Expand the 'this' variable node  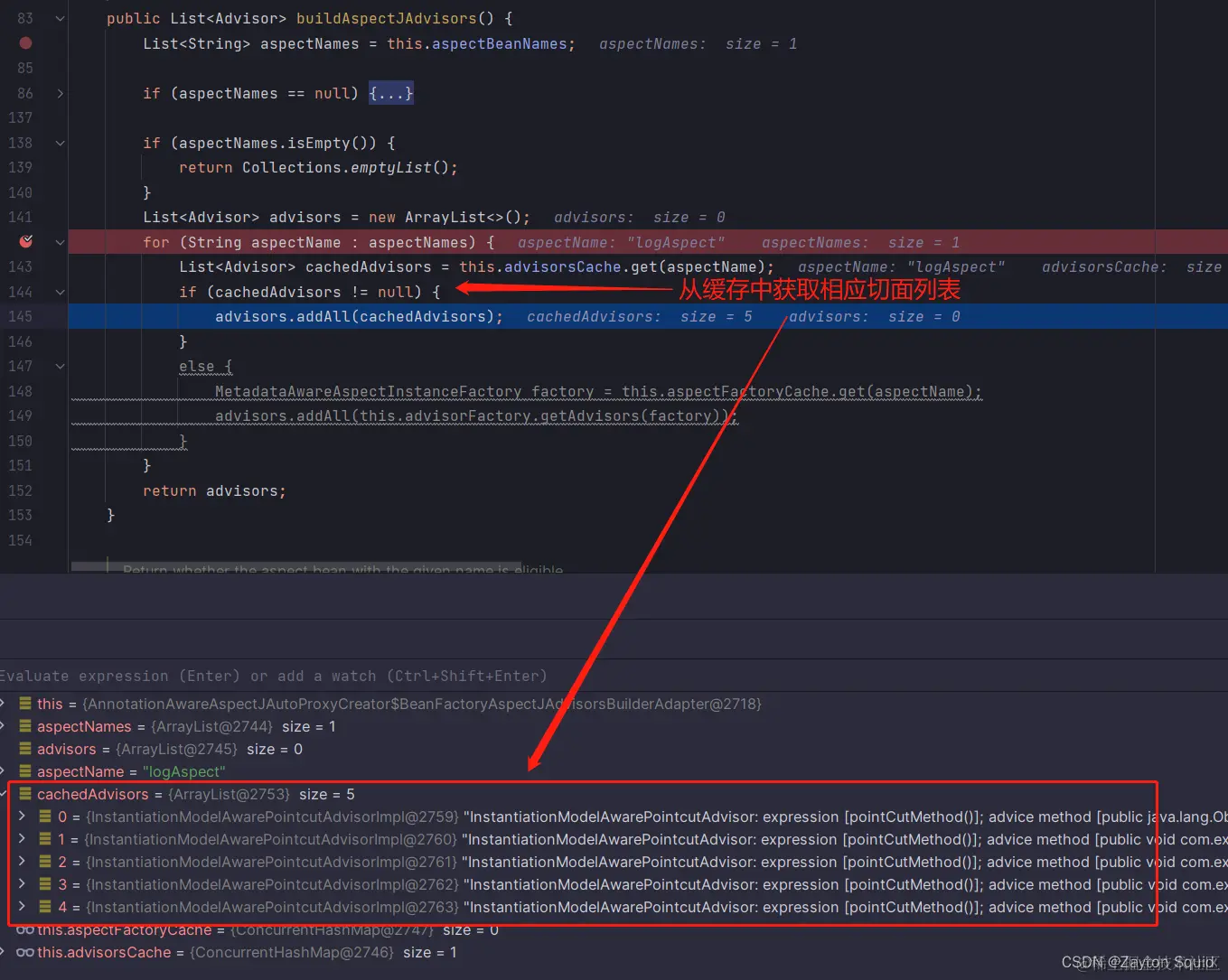point(4,703)
